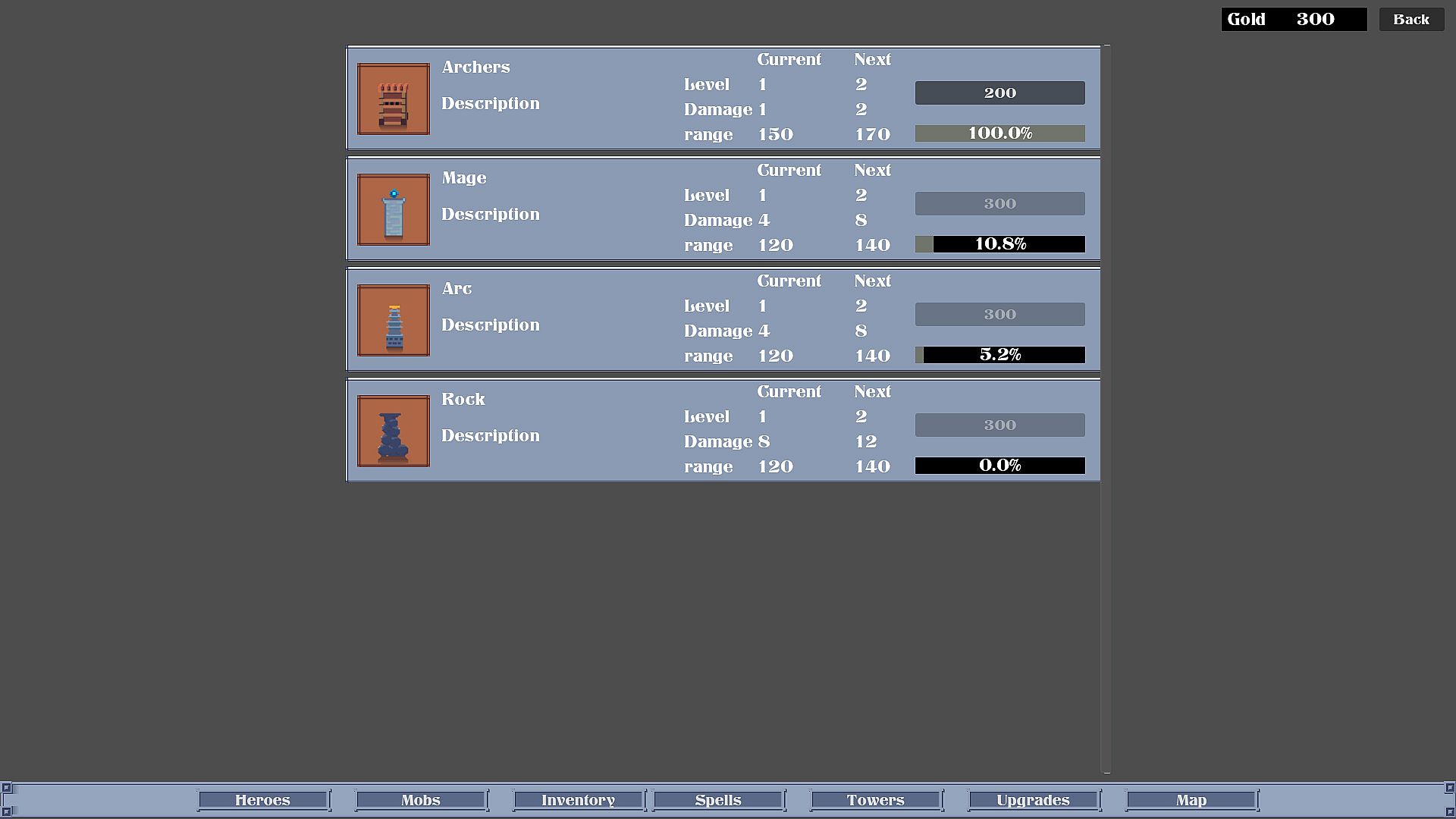This screenshot has width=1456, height=819.
Task: Switch to the Mobs tab
Action: click(421, 800)
